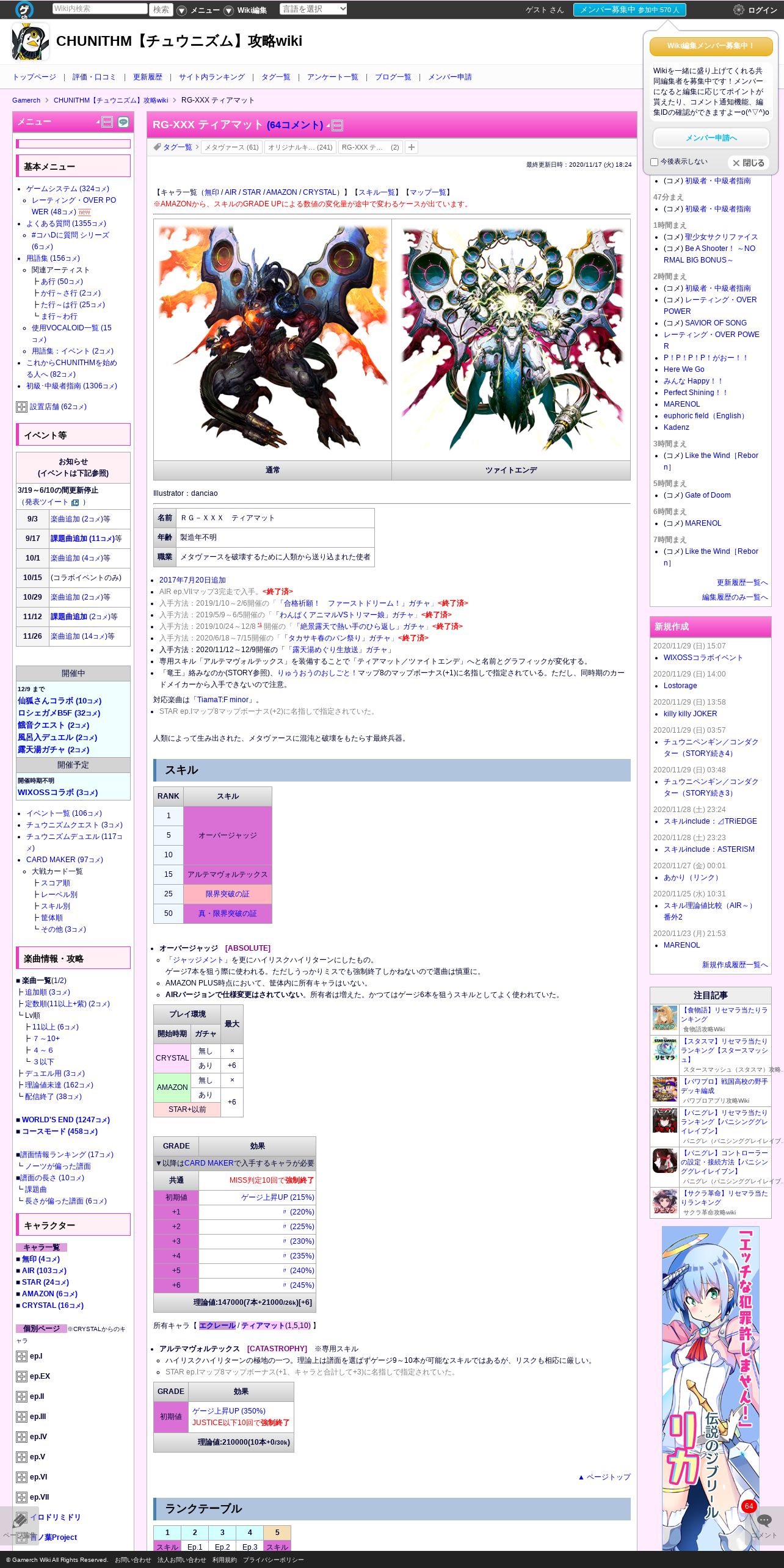Open the オーバージャッジ skill cell link
784x1568 pixels.
228,835
